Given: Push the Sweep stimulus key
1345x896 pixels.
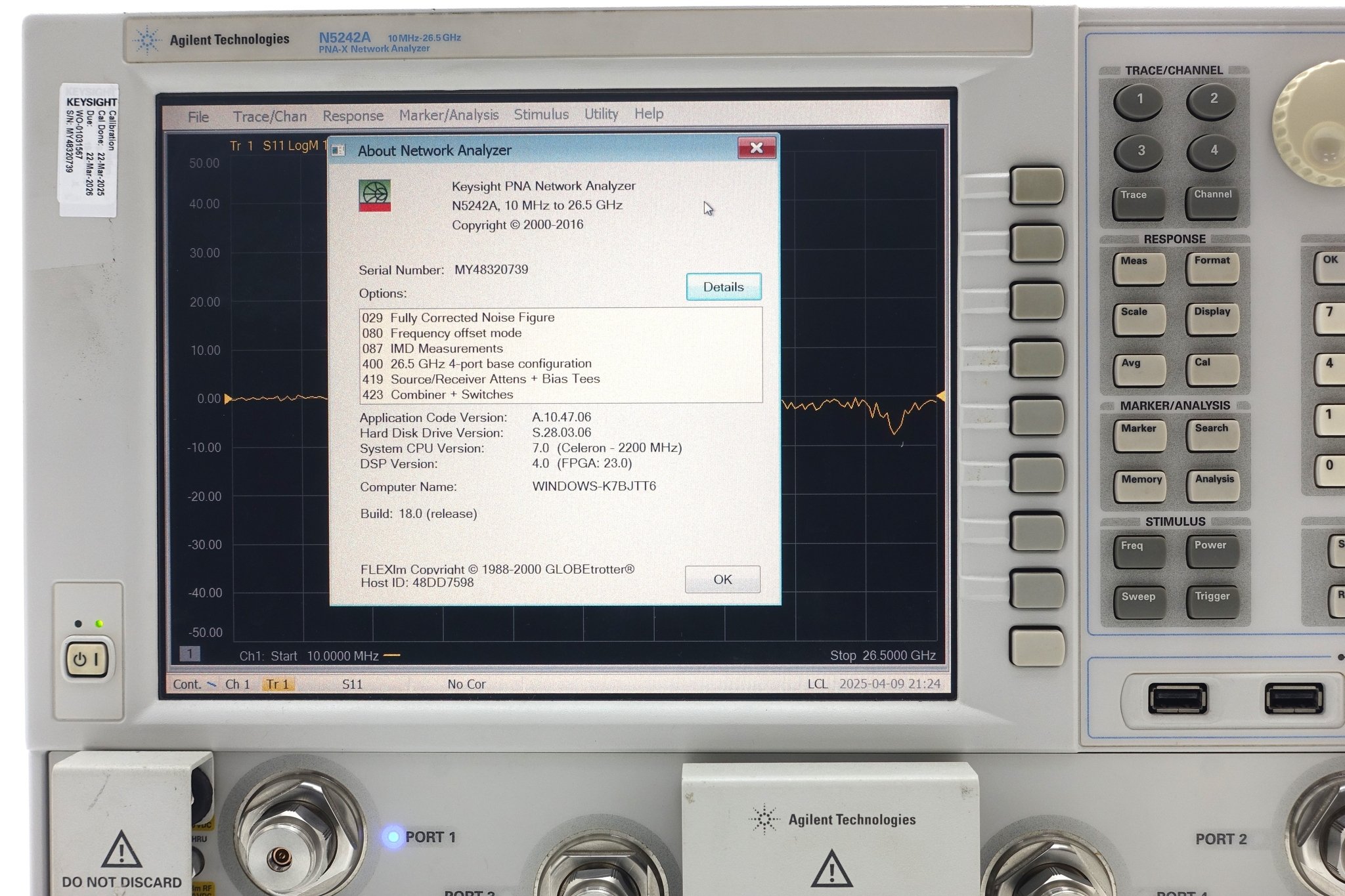Looking at the screenshot, I should point(1139,604).
